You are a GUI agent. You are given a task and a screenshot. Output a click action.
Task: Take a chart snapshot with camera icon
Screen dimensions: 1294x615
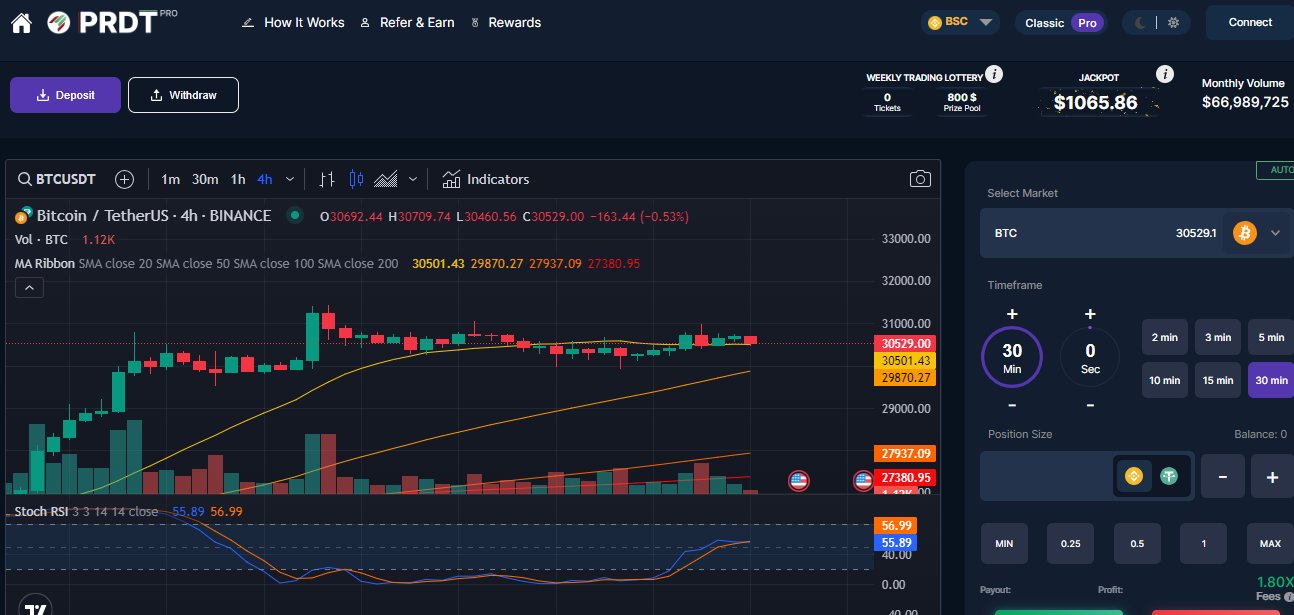pos(920,179)
